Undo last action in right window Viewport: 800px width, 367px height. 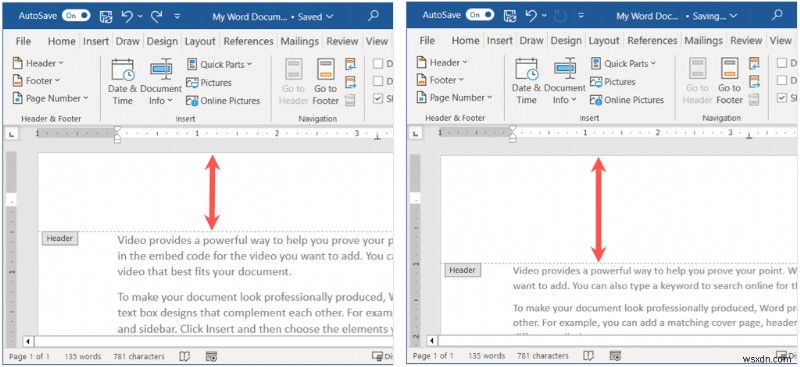tap(531, 16)
